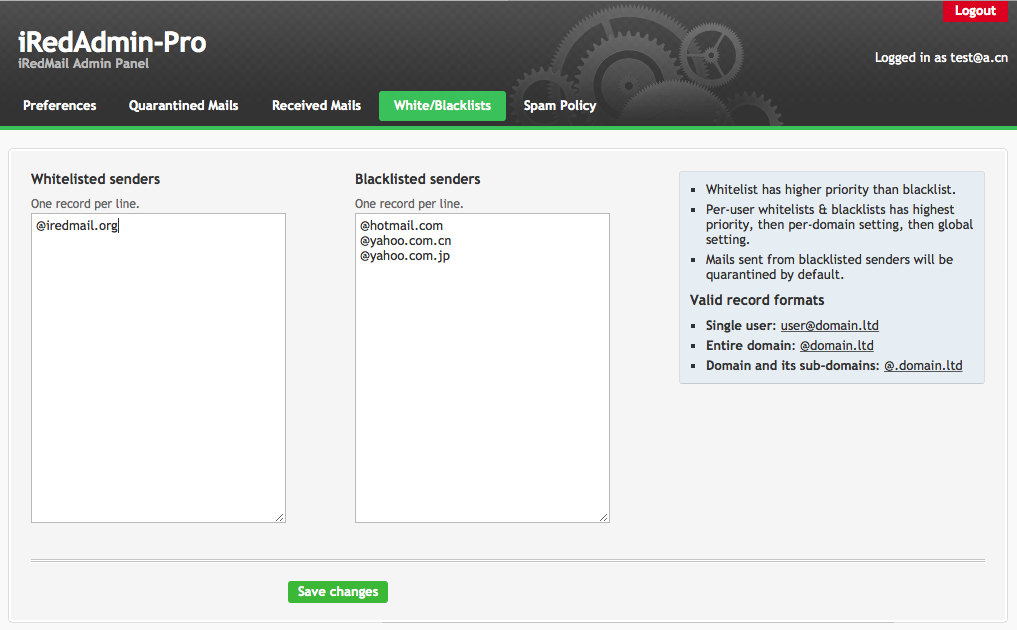Open the Spam Policy tab
Screen dimensions: 1017x630
click(x=560, y=106)
